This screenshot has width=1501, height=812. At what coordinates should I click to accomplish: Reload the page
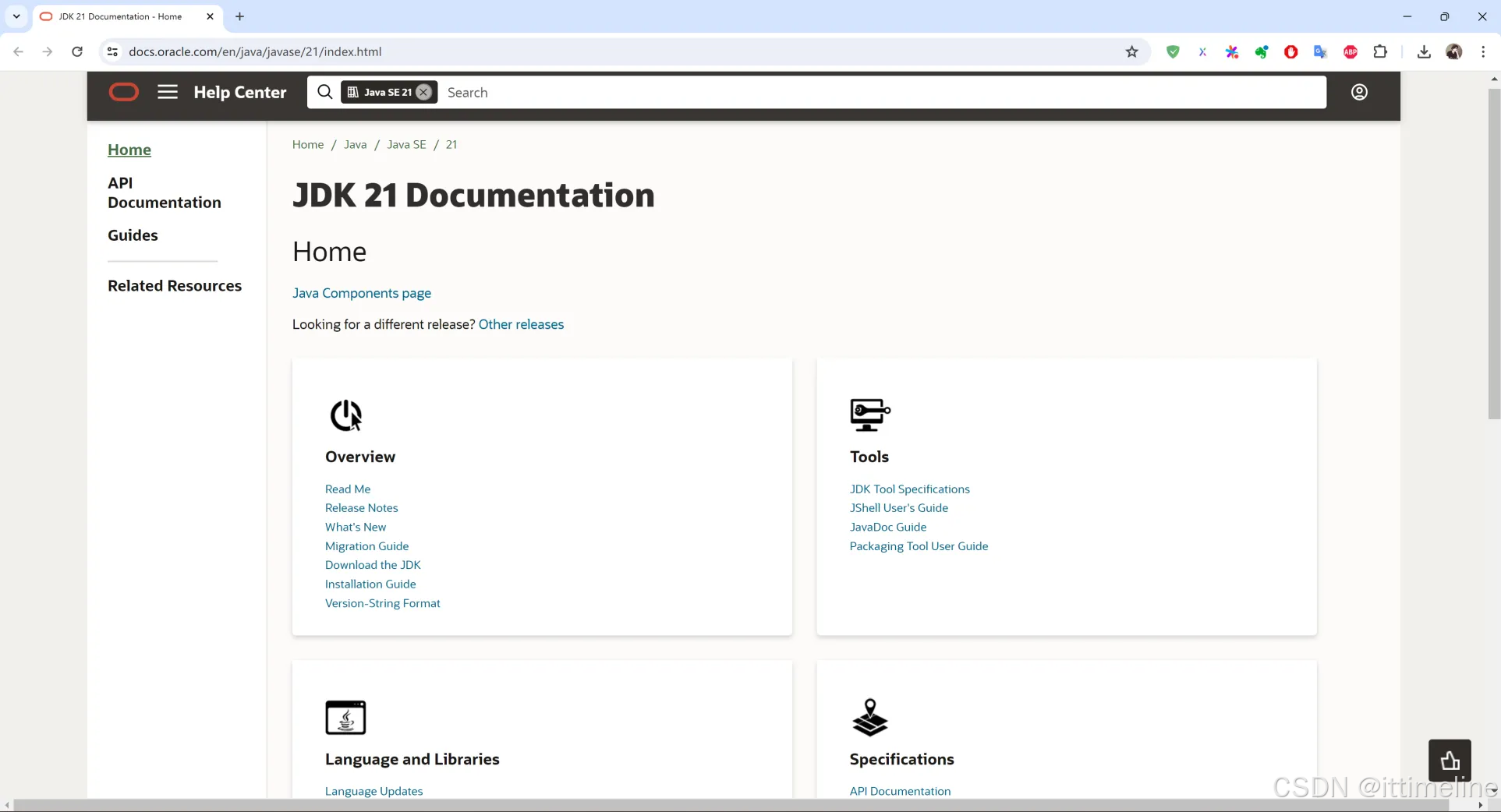(77, 51)
